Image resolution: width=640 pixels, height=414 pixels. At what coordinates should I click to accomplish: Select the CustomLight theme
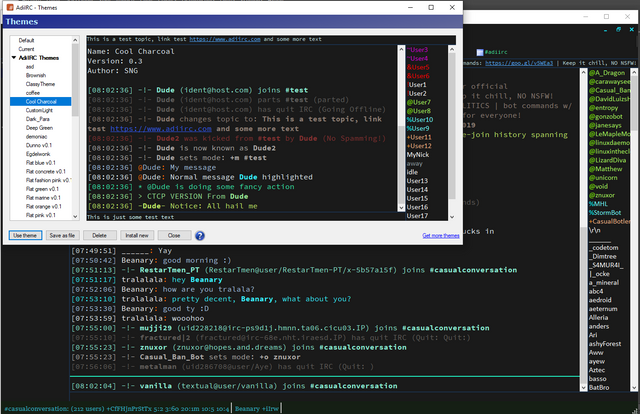pos(39,111)
